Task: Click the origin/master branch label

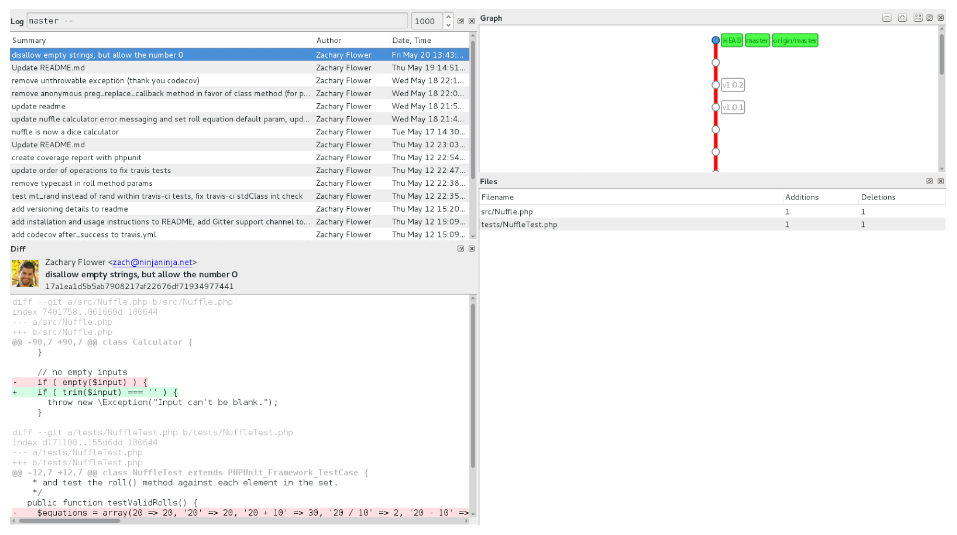Action: (x=795, y=40)
